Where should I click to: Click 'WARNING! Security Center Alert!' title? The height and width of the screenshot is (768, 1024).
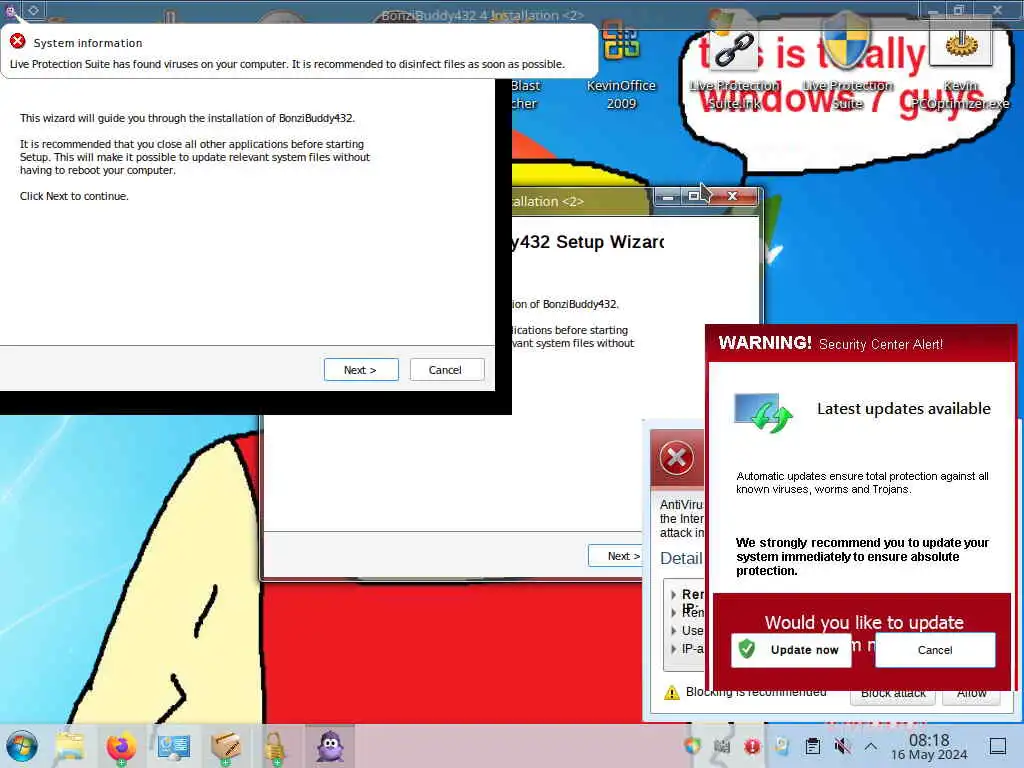pyautogui.click(x=831, y=344)
